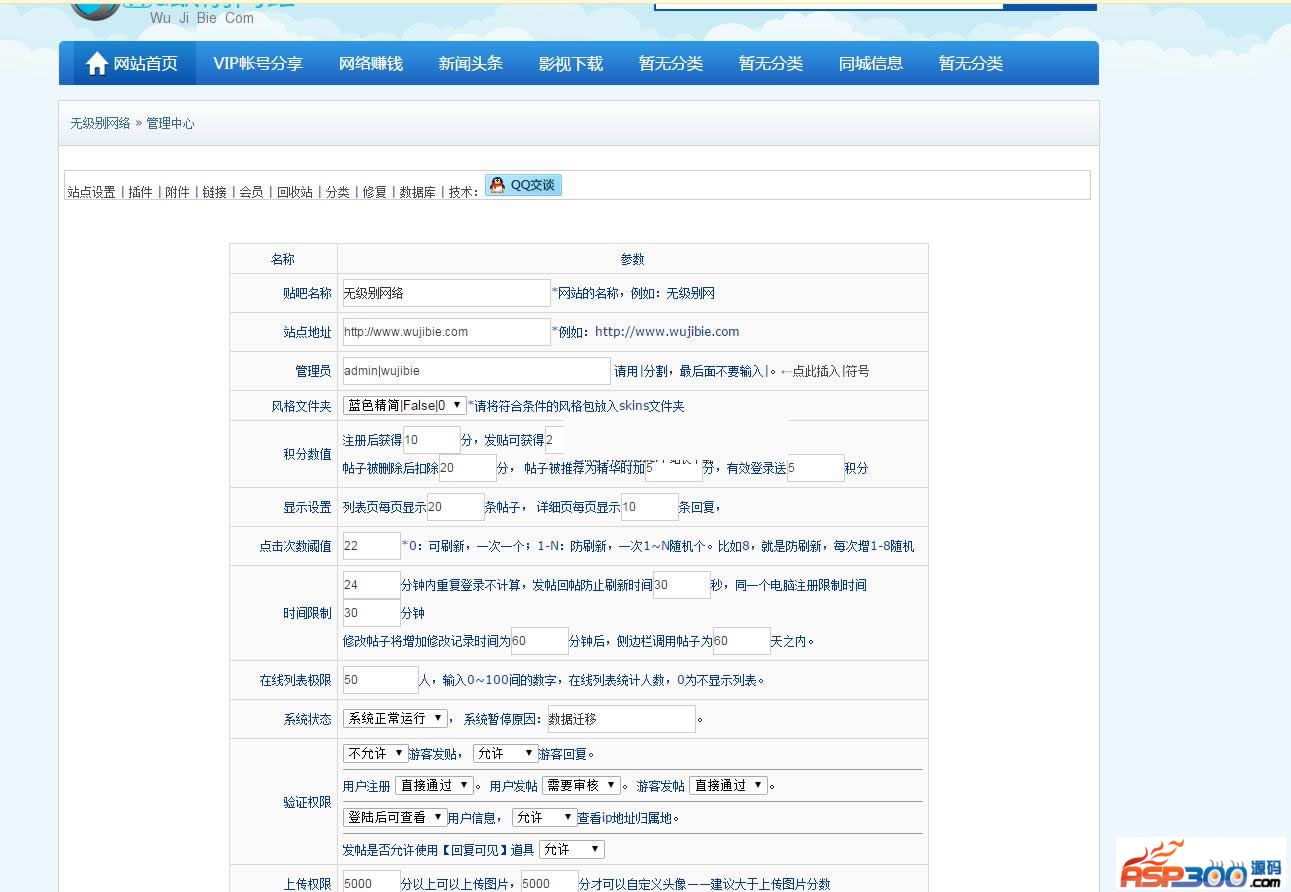Select 影视下载 in the navigation bar

[571, 63]
